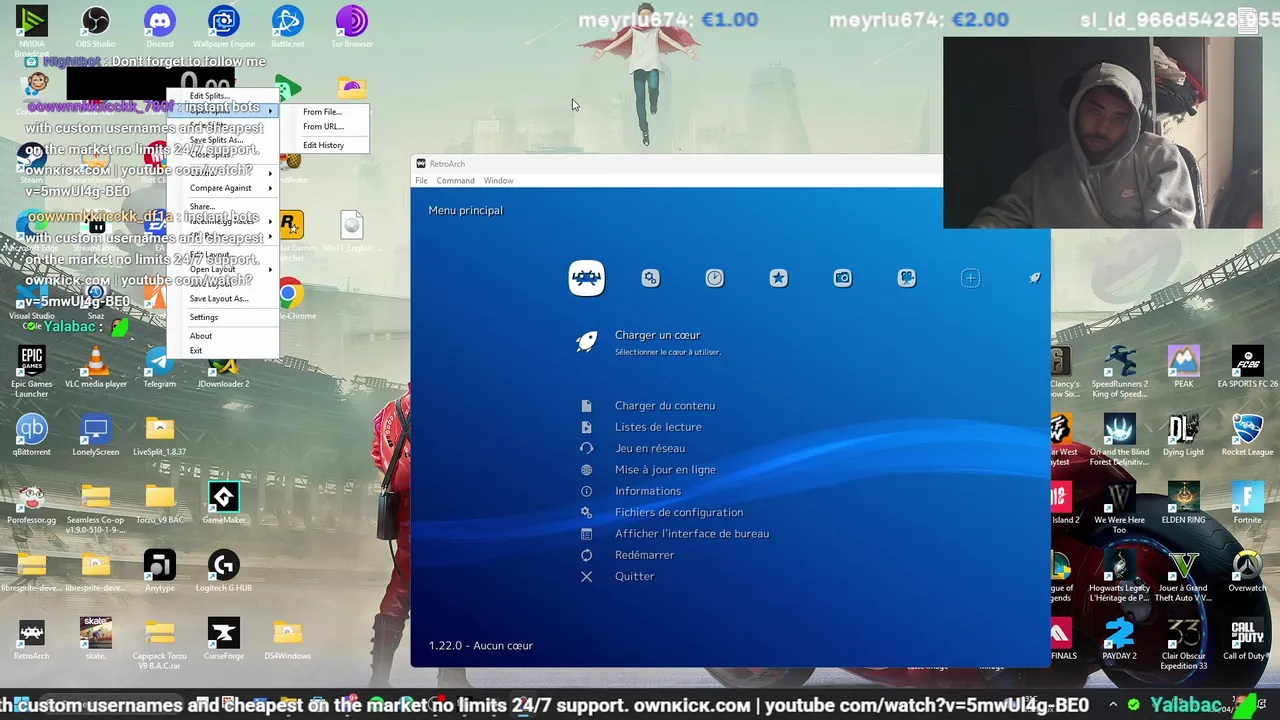1280x720 pixels.
Task: Click the rocket icon beside Charger un cœur
Action: [x=587, y=342]
